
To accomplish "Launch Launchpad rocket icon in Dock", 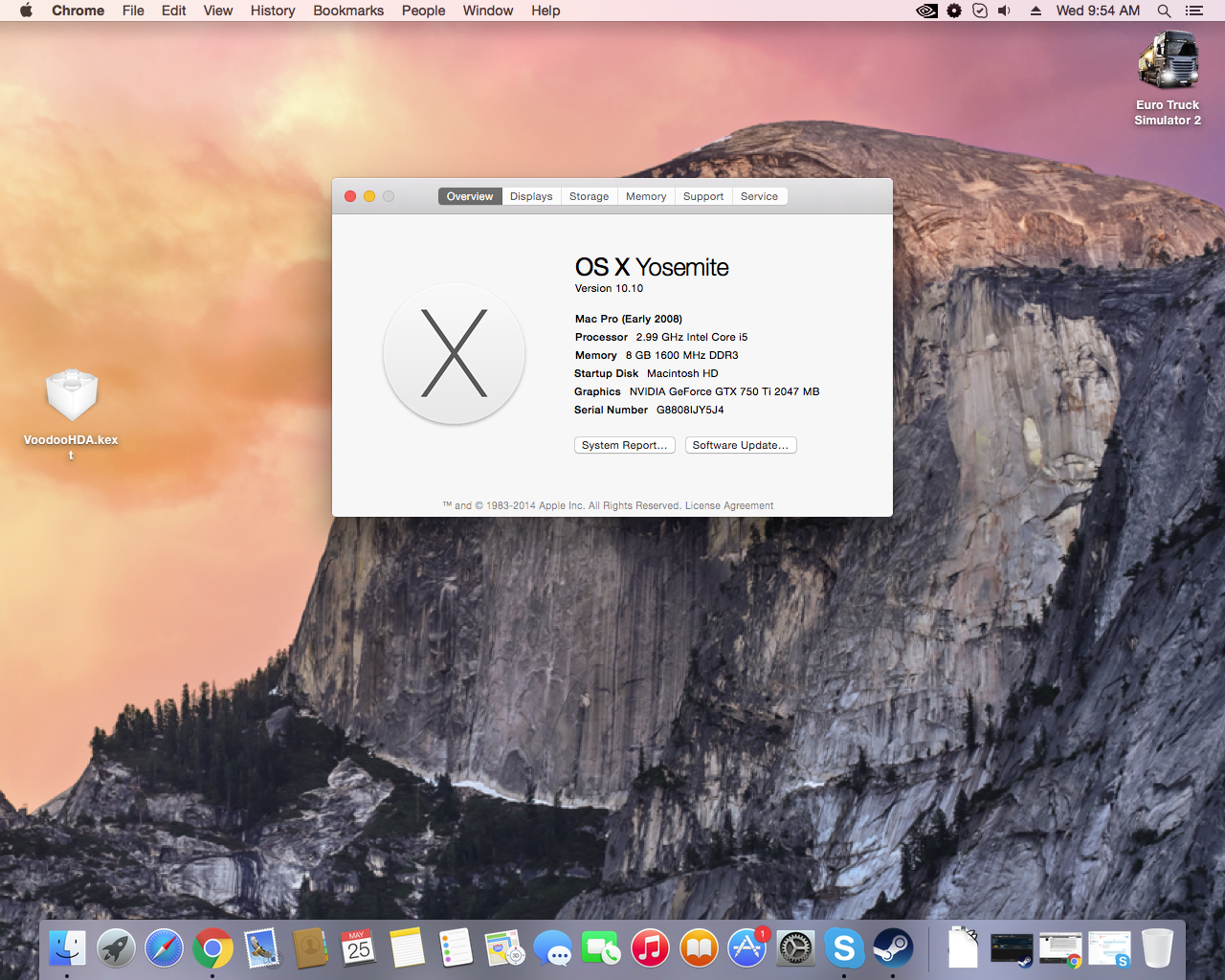I will 116,948.
